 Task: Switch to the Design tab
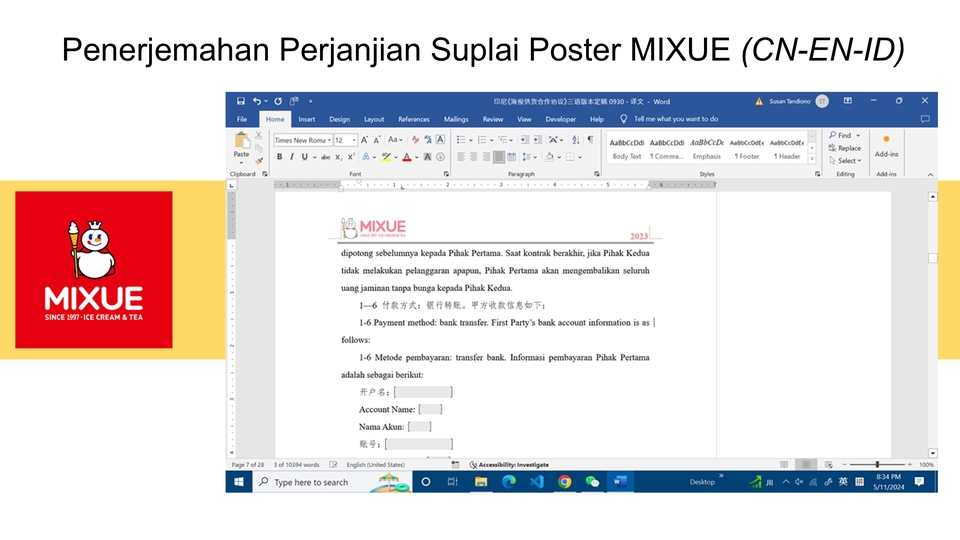(339, 119)
